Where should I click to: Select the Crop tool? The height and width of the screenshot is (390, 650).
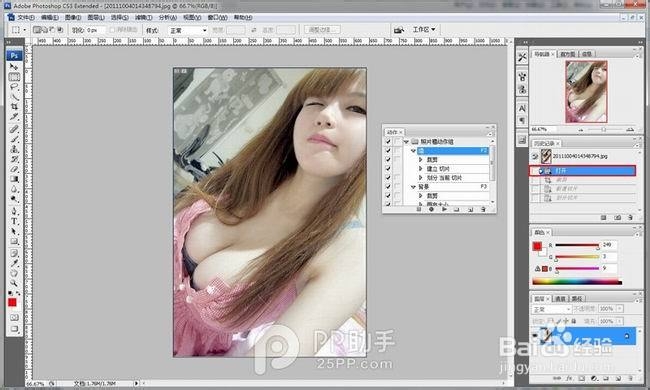pyautogui.click(x=14, y=107)
